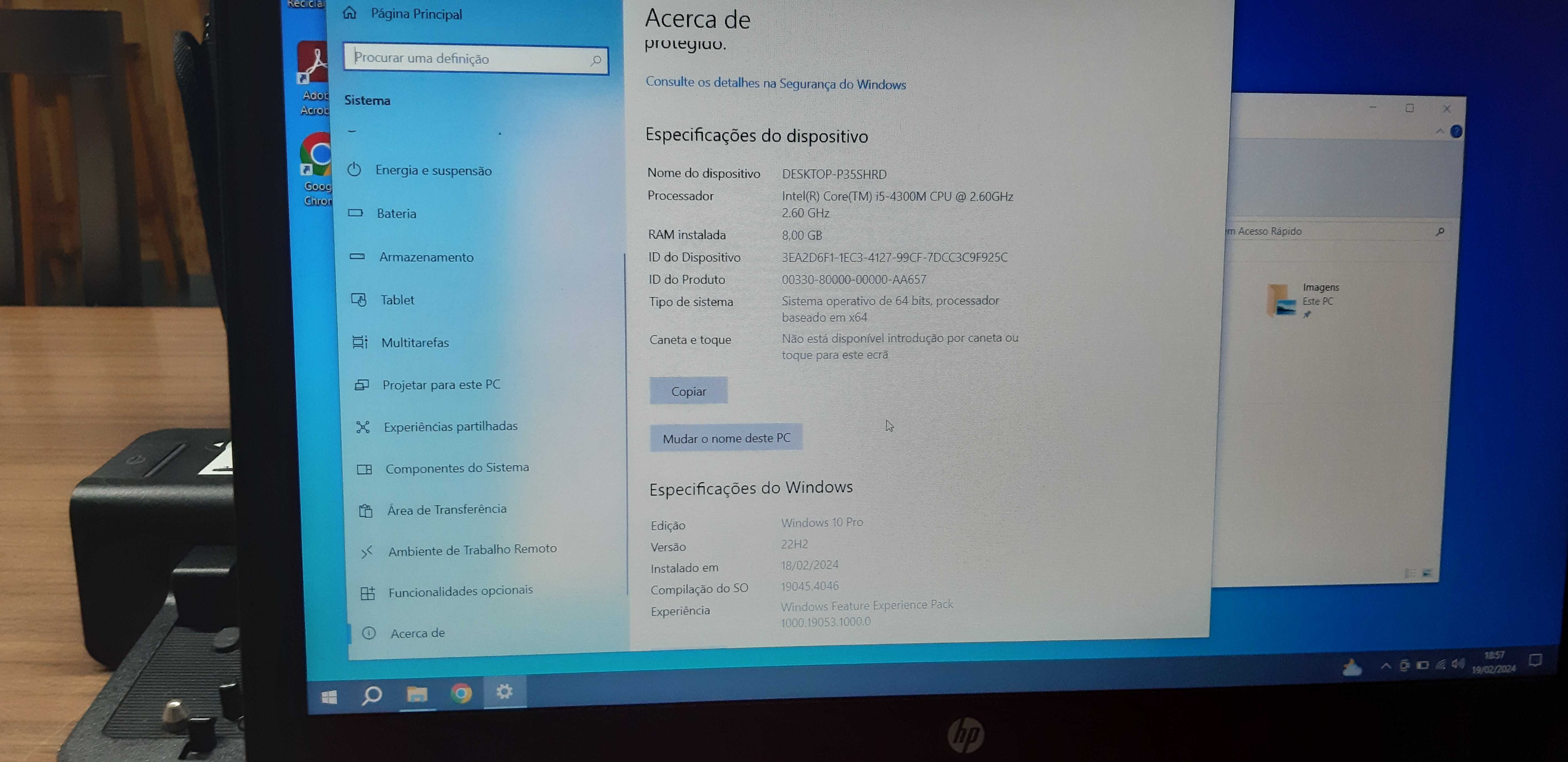The image size is (1568, 762).
Task: Click the info icon beside Acerca de
Action: 369,633
